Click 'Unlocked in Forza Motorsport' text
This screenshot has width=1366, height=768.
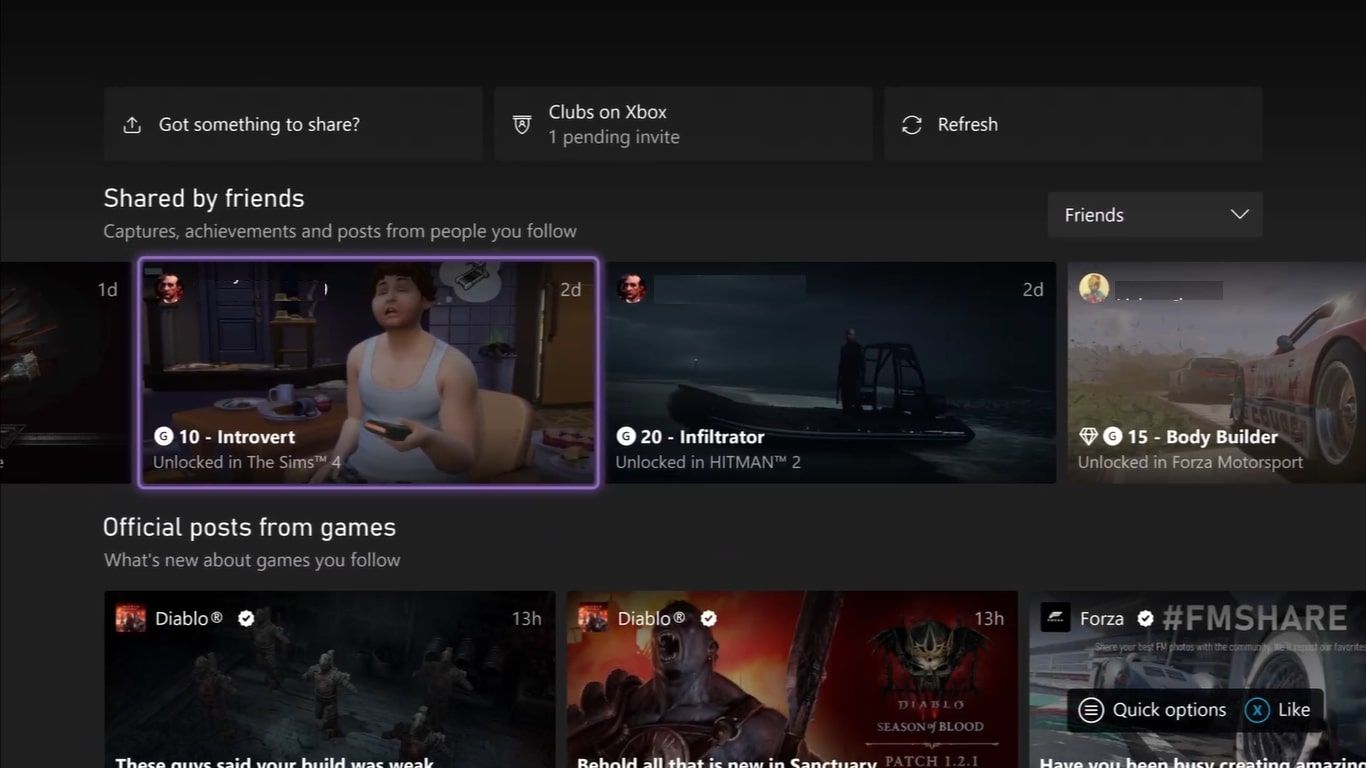pyautogui.click(x=1190, y=462)
